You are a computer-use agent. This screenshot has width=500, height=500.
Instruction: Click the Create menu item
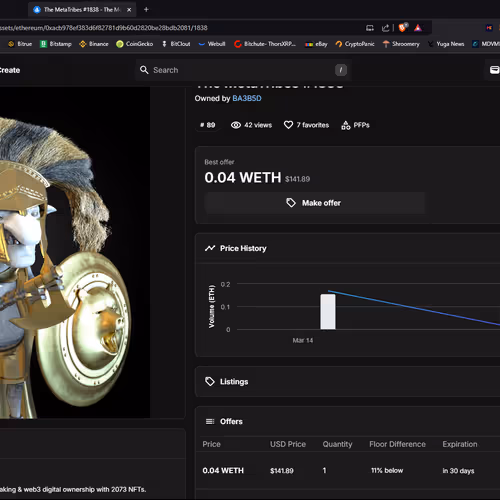pyautogui.click(x=10, y=70)
